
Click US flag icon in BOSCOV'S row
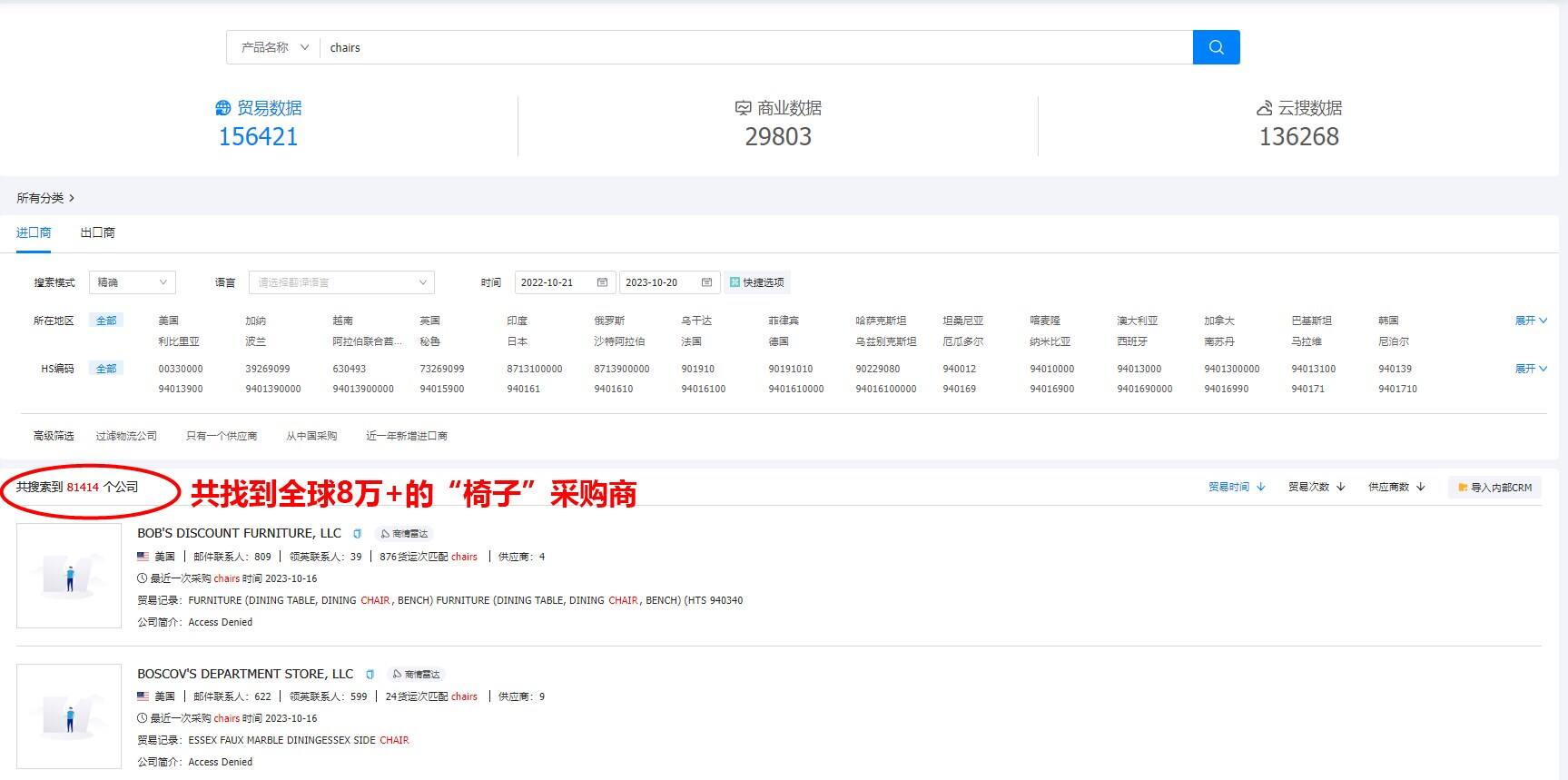[x=143, y=696]
